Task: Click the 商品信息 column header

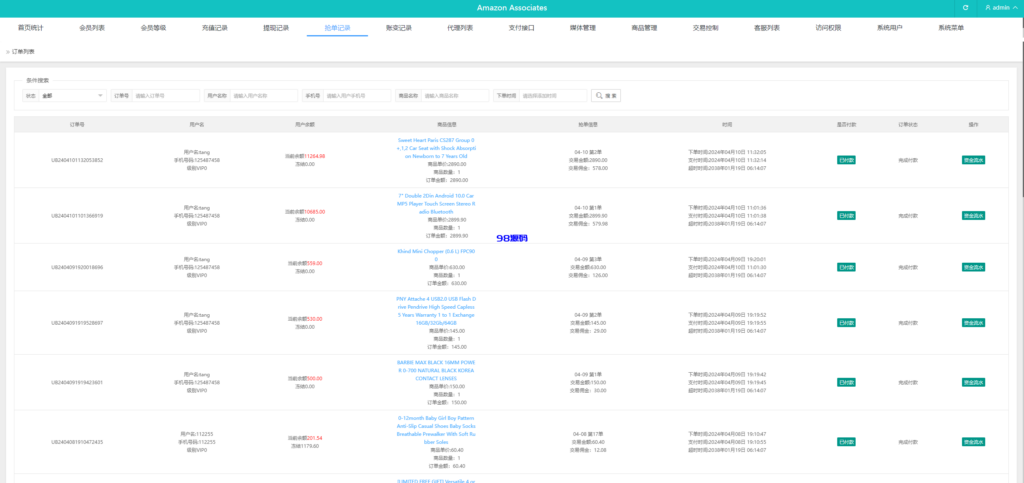Action: tap(447, 124)
